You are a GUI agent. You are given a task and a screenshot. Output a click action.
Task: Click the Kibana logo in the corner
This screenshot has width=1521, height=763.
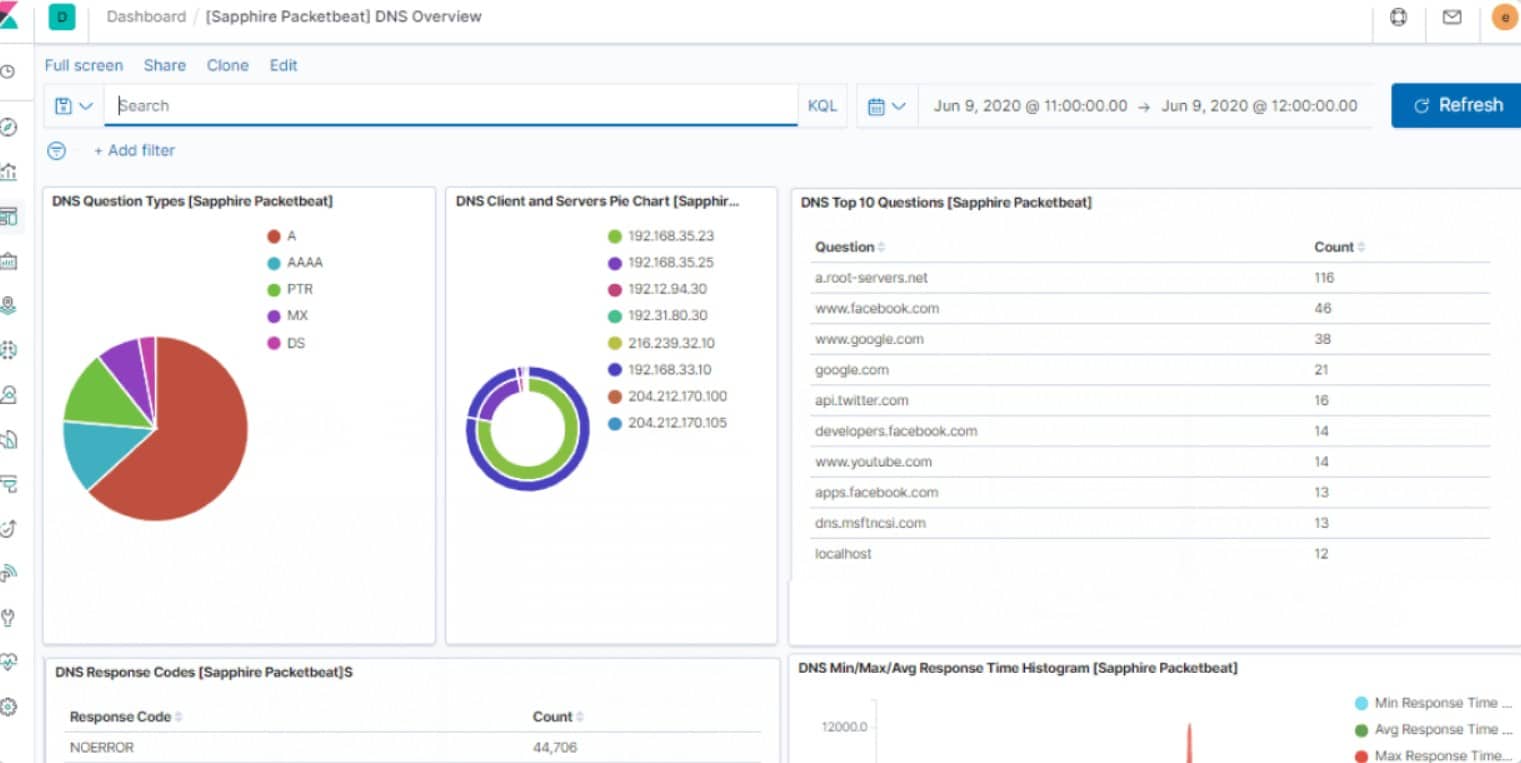pyautogui.click(x=9, y=16)
